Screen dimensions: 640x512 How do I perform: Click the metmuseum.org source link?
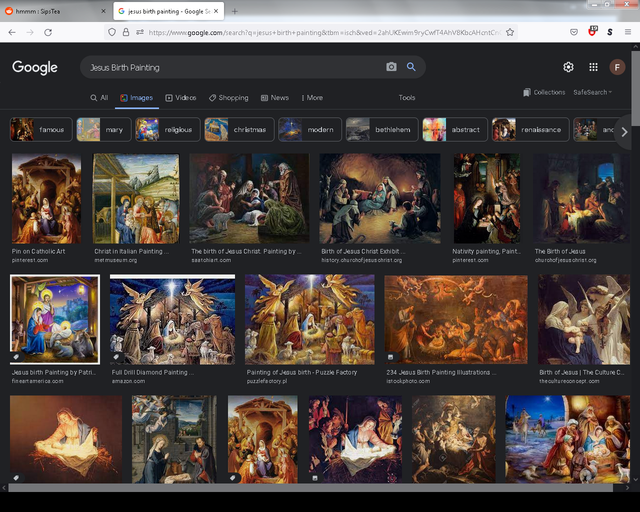[x=116, y=260]
